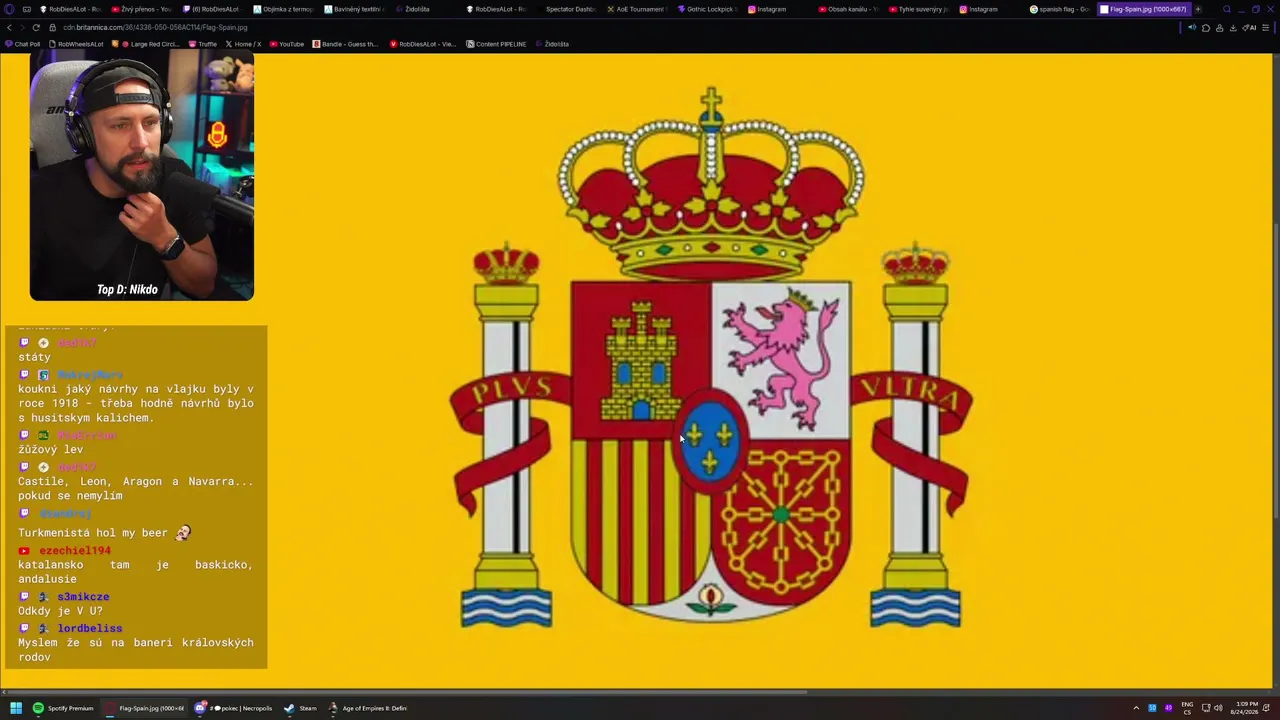Viewport: 1280px width, 720px height.
Task: Open the downloads icon in the toolbar
Action: click(1233, 27)
